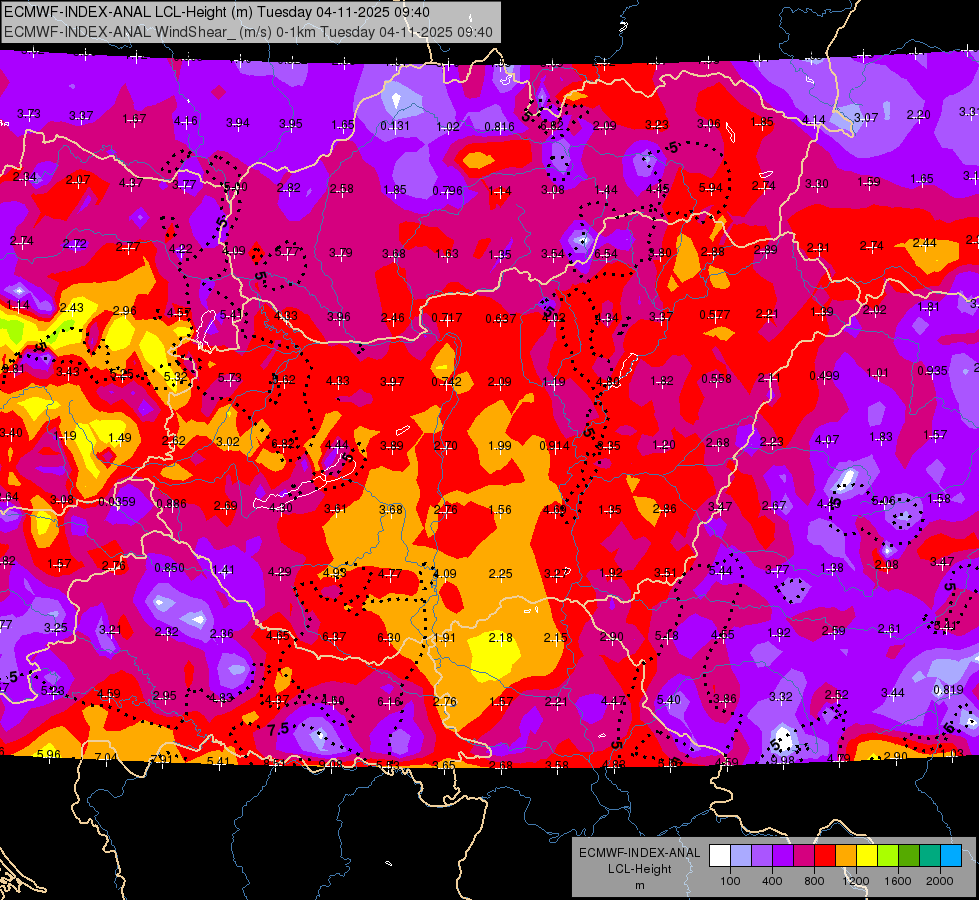Click the wind shear value 0.935
Viewport: 979px width, 900px height.
point(932,370)
